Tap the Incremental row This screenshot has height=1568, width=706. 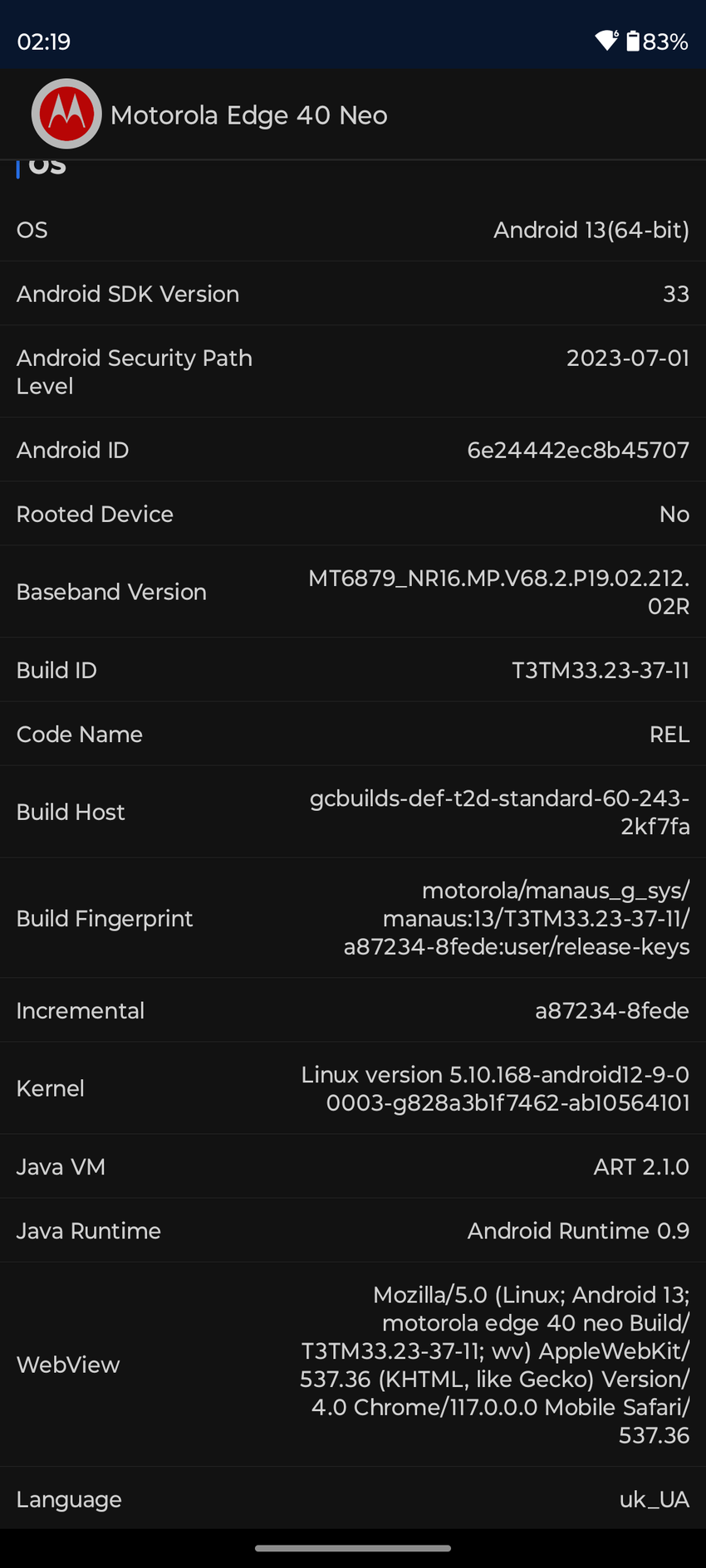click(353, 1010)
